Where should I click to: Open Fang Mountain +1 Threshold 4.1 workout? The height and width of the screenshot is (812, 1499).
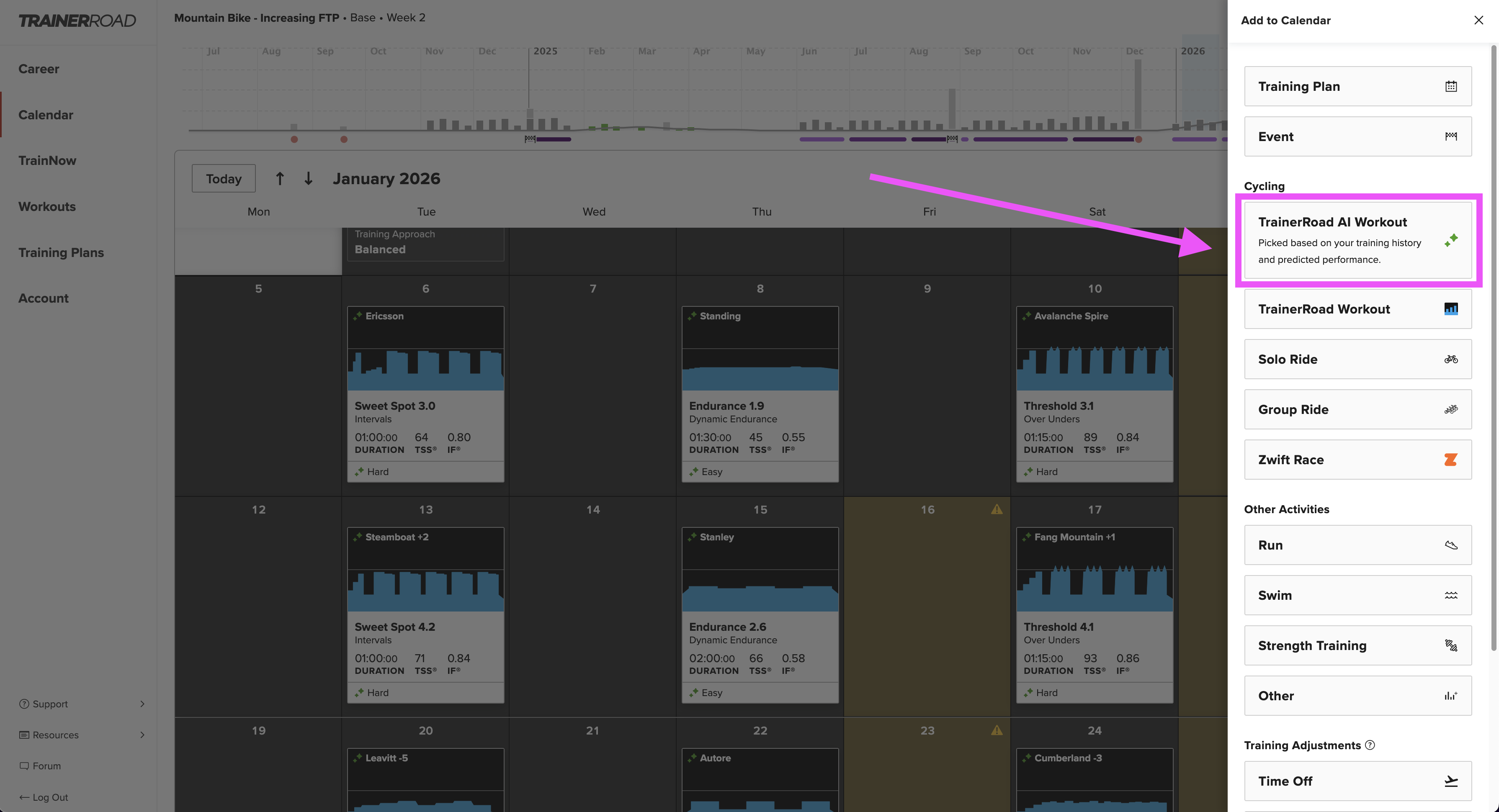[x=1095, y=615]
